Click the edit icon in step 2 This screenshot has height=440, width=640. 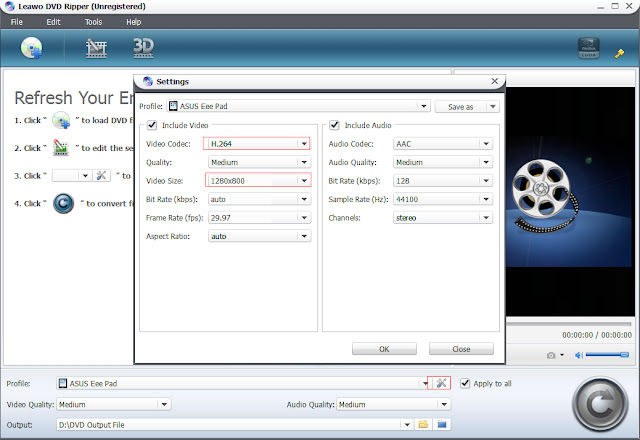coord(61,148)
